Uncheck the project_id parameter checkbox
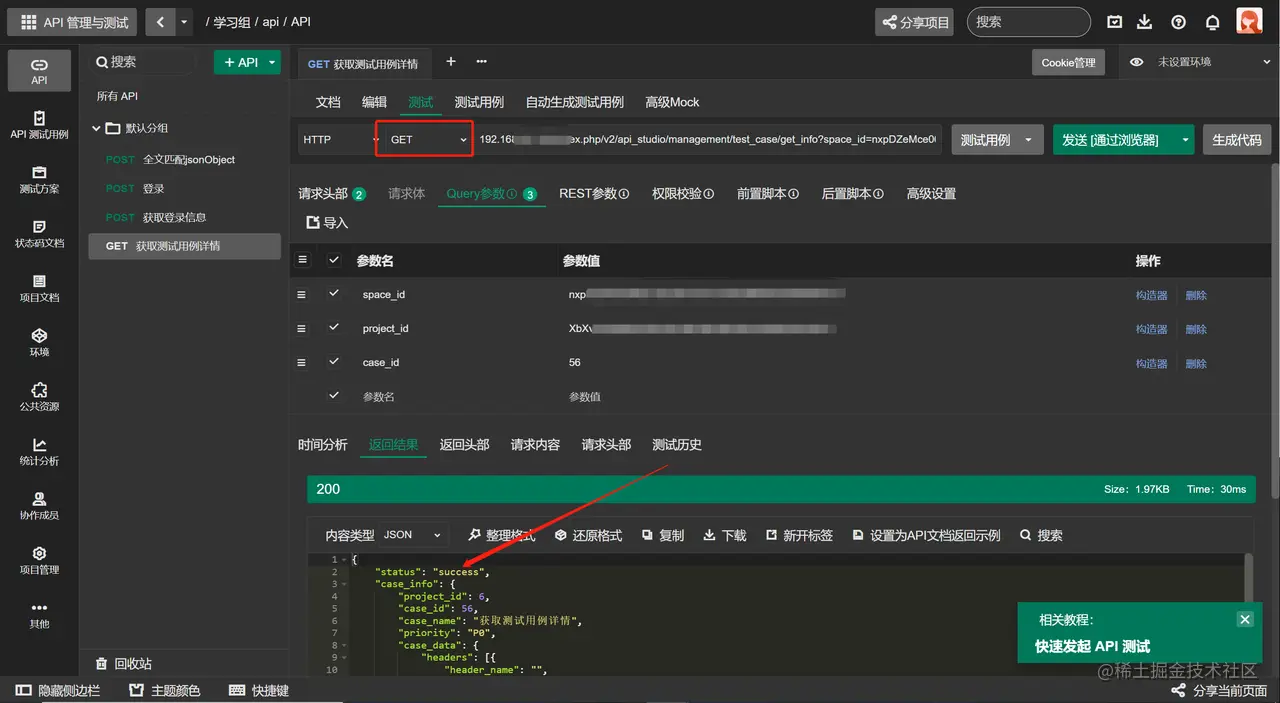The image size is (1280, 703). (x=334, y=328)
